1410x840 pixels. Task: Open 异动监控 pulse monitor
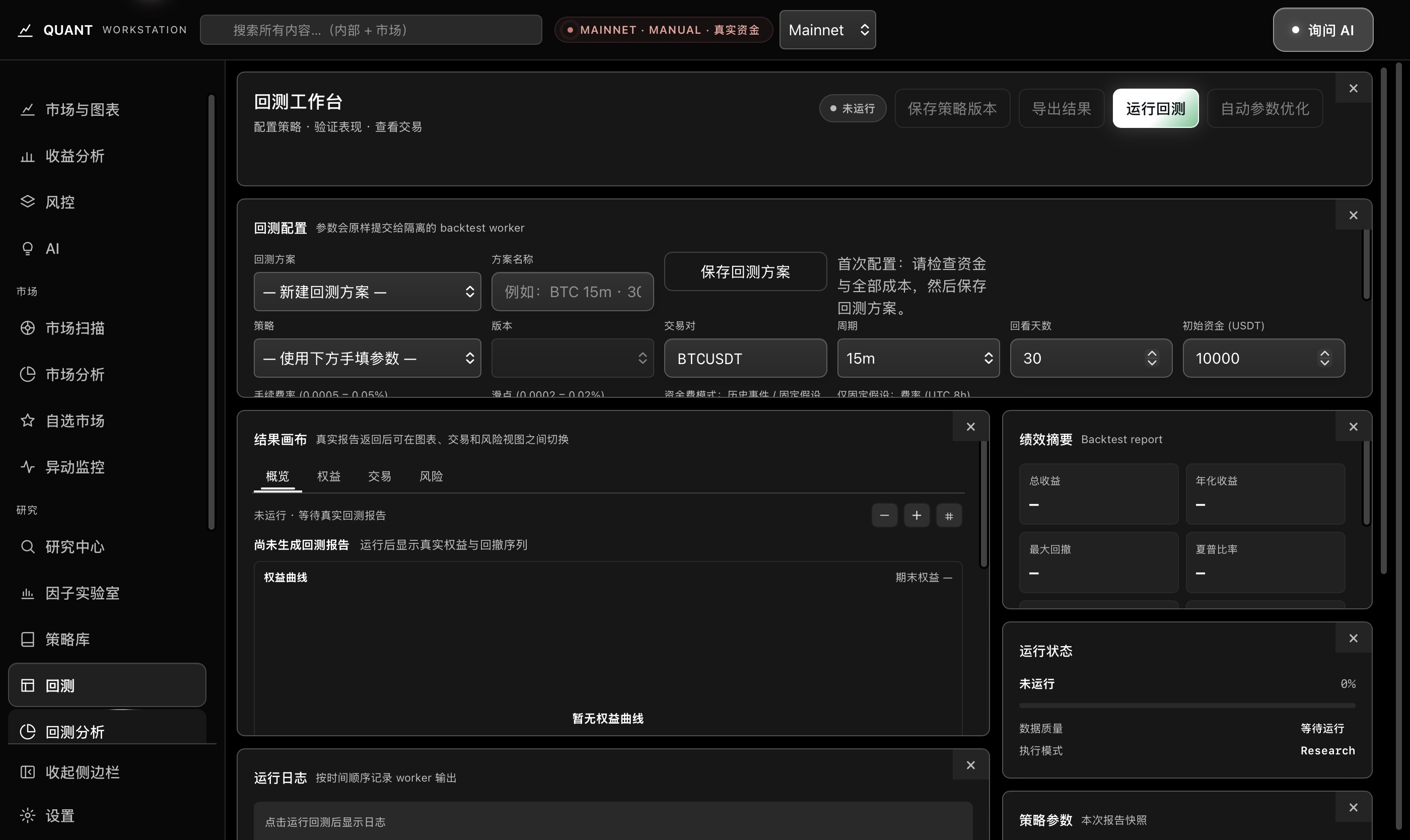coord(107,467)
